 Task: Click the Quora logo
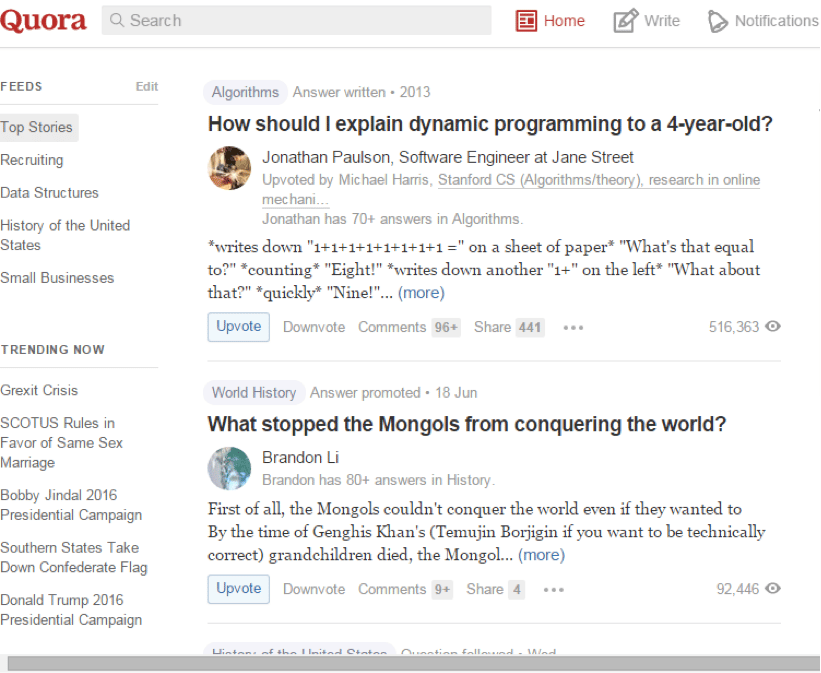coord(43,21)
